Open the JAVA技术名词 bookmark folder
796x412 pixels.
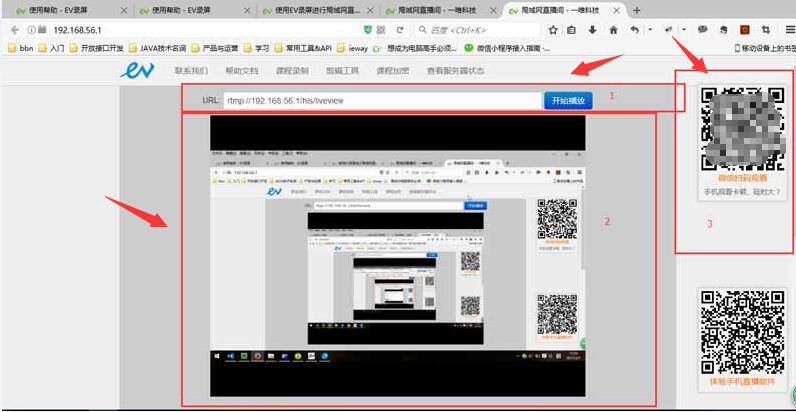coord(158,49)
